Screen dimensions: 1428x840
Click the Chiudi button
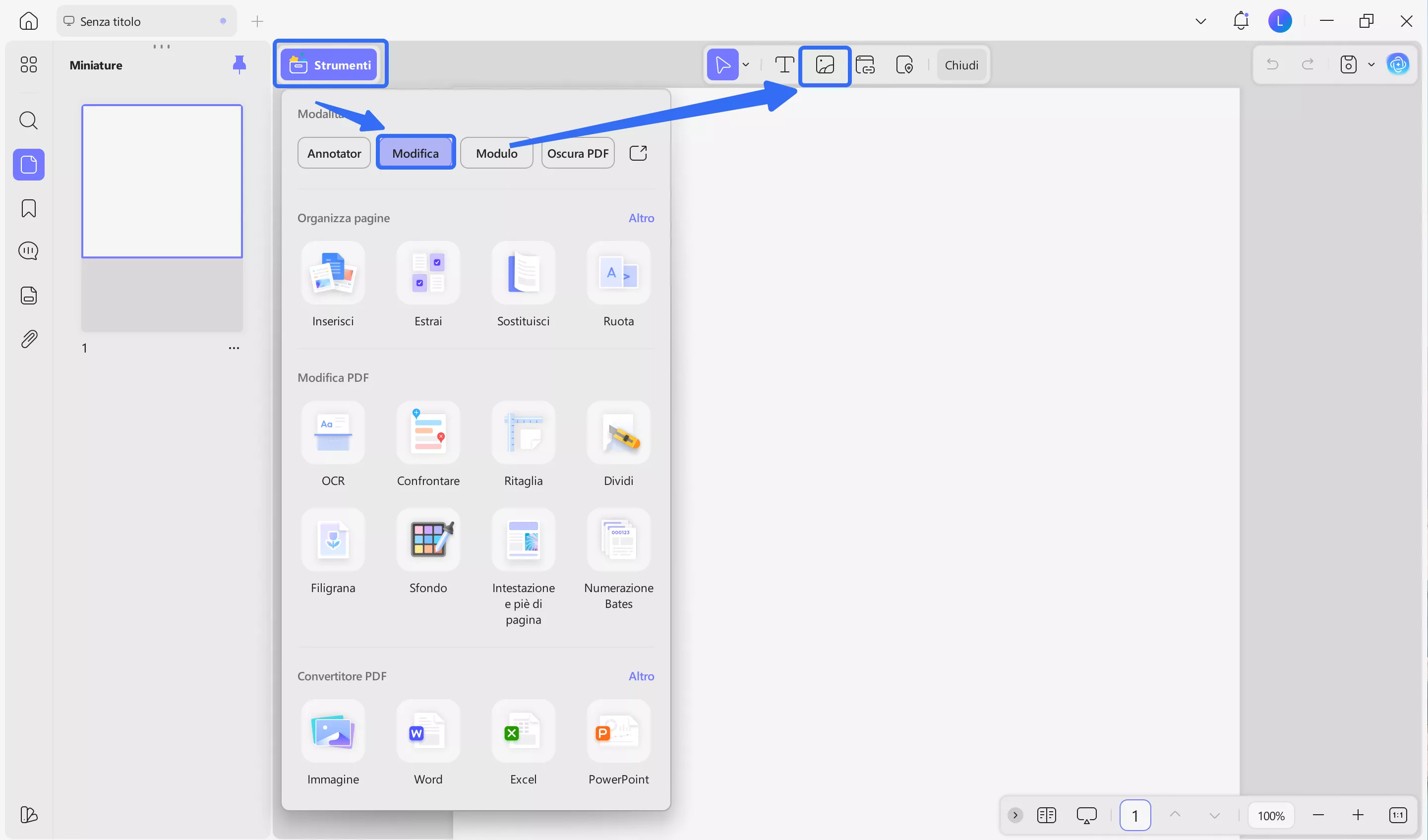[x=961, y=64]
